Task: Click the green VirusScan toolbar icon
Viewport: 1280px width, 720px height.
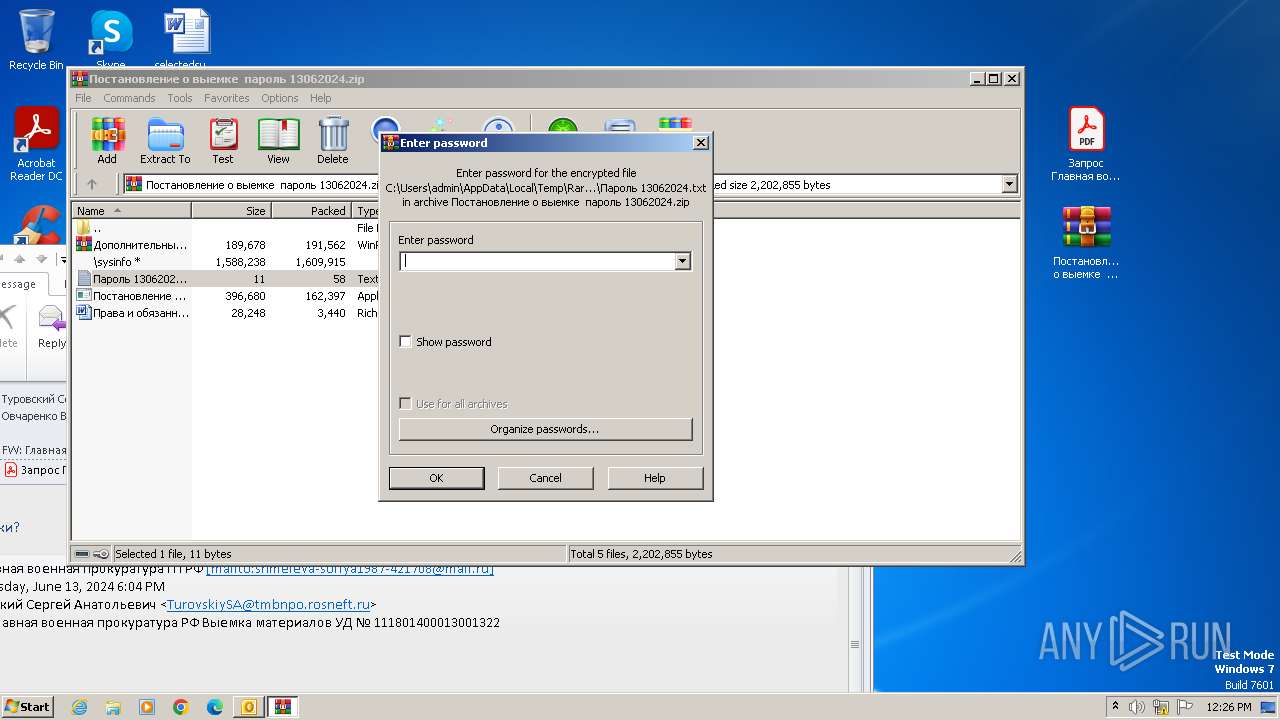Action: coord(563,128)
